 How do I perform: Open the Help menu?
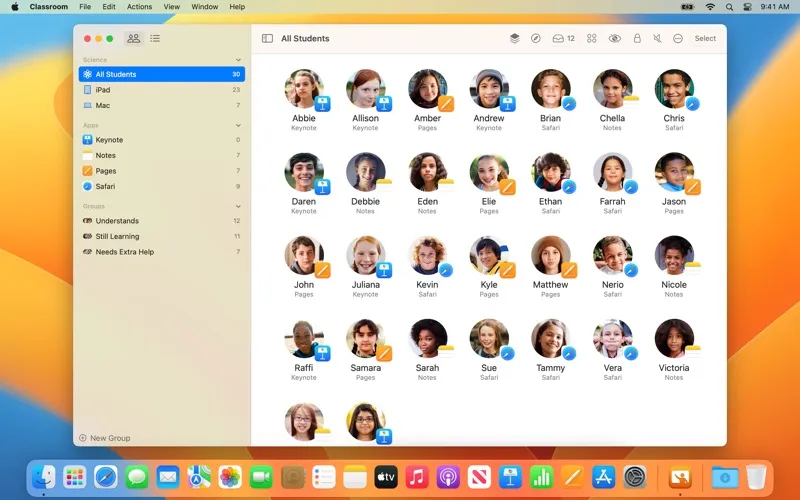tap(237, 7)
